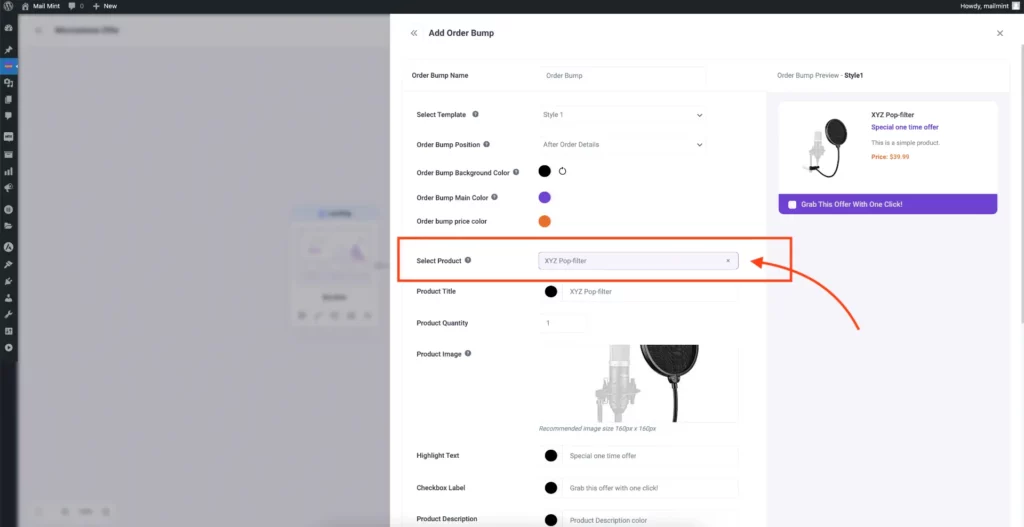Clear the selected XYZ Pop-filter product
This screenshot has height=527, width=1024.
[728, 261]
